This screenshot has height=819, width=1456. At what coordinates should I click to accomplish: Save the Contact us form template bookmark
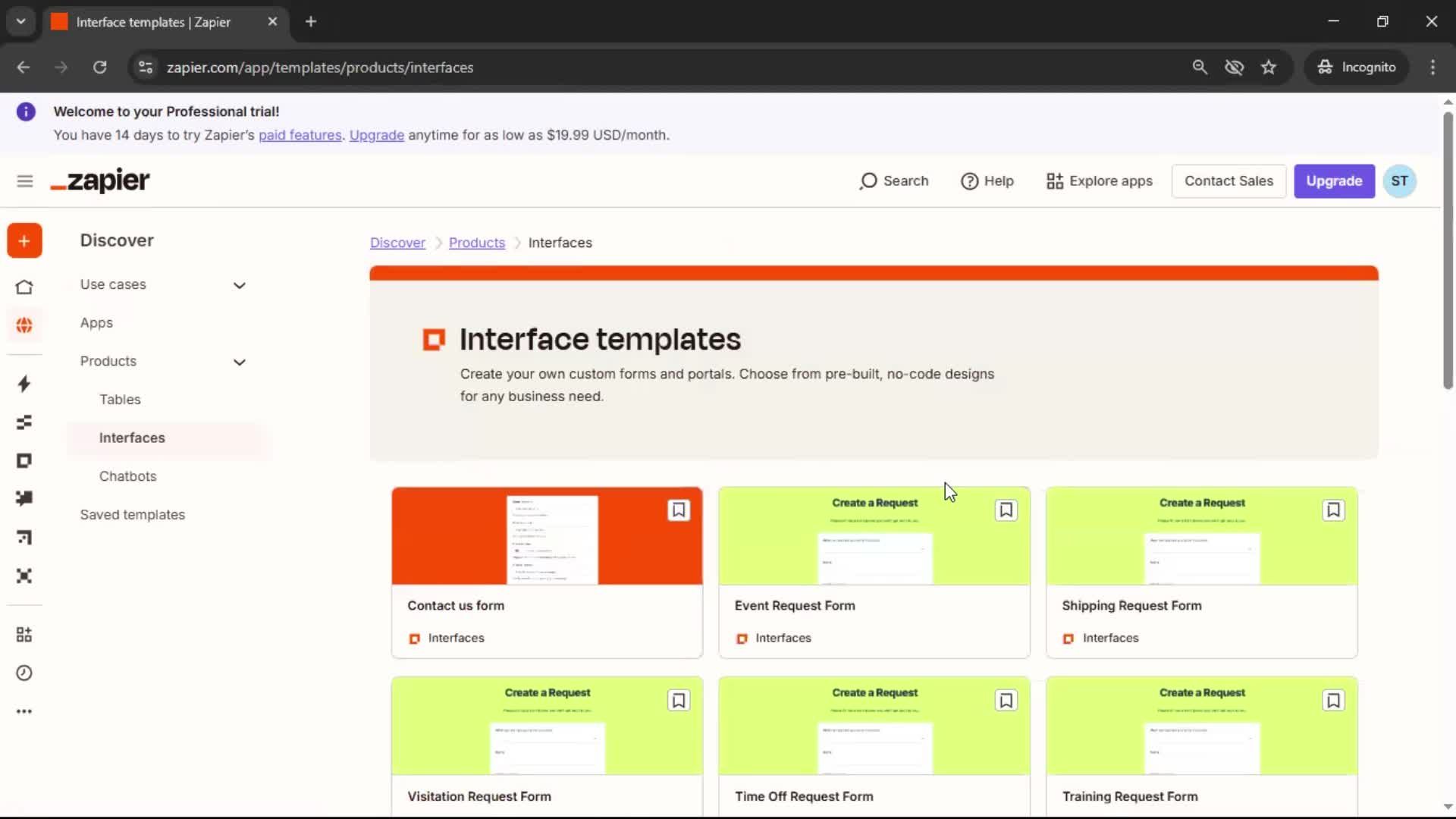679,510
